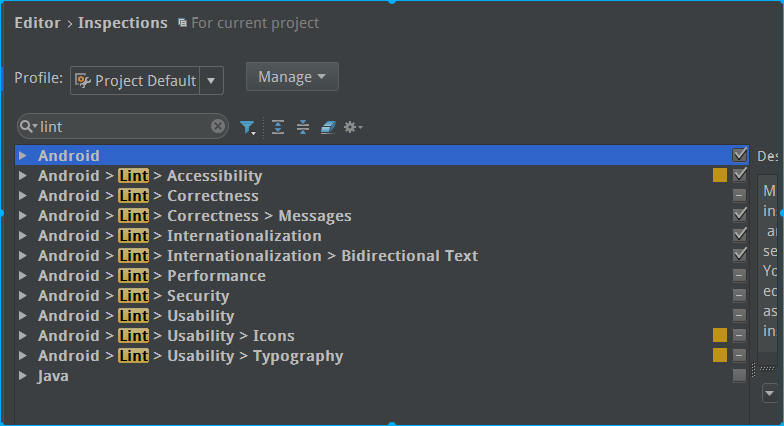Clear the lint search text
784x426 pixels.
pos(218,127)
